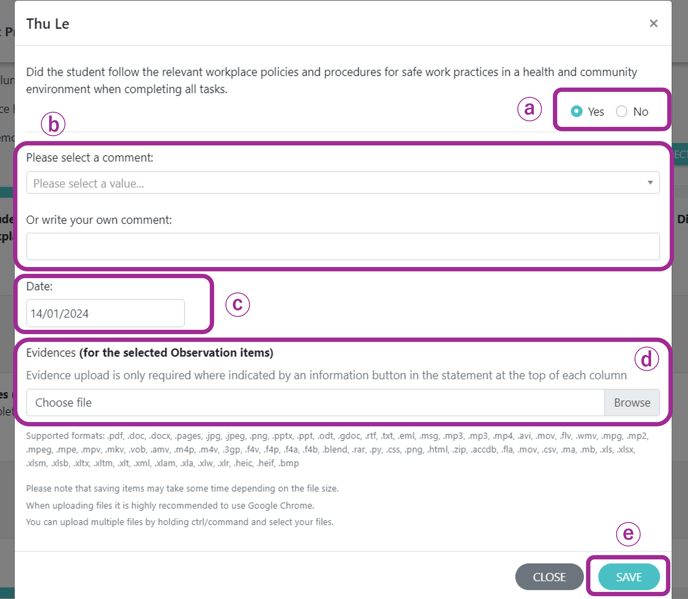
Task: Click the dropdown arrow of the comment selector
Action: tap(650, 183)
